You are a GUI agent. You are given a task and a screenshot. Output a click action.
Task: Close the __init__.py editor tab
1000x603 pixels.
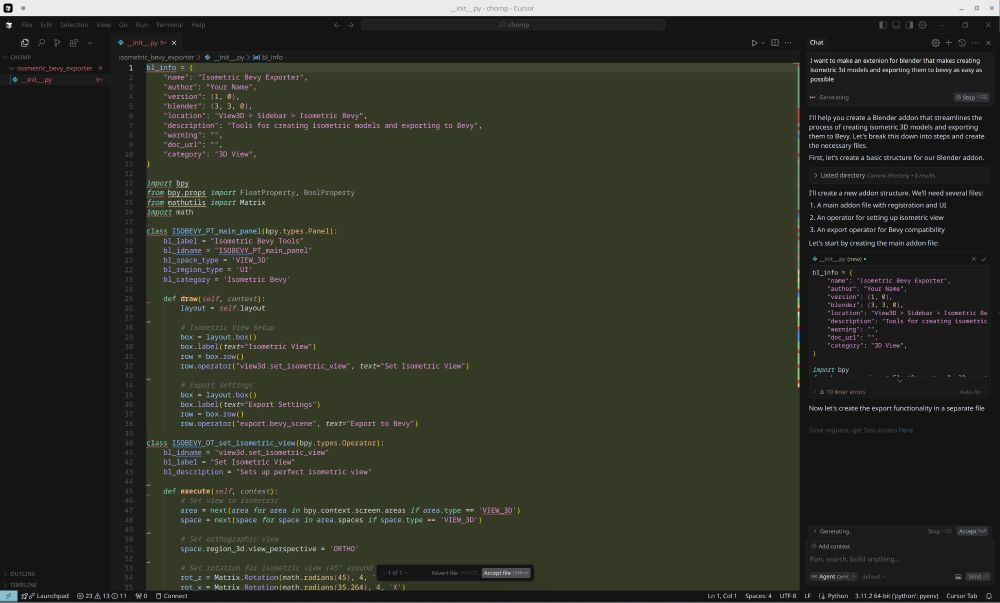click(x=173, y=43)
